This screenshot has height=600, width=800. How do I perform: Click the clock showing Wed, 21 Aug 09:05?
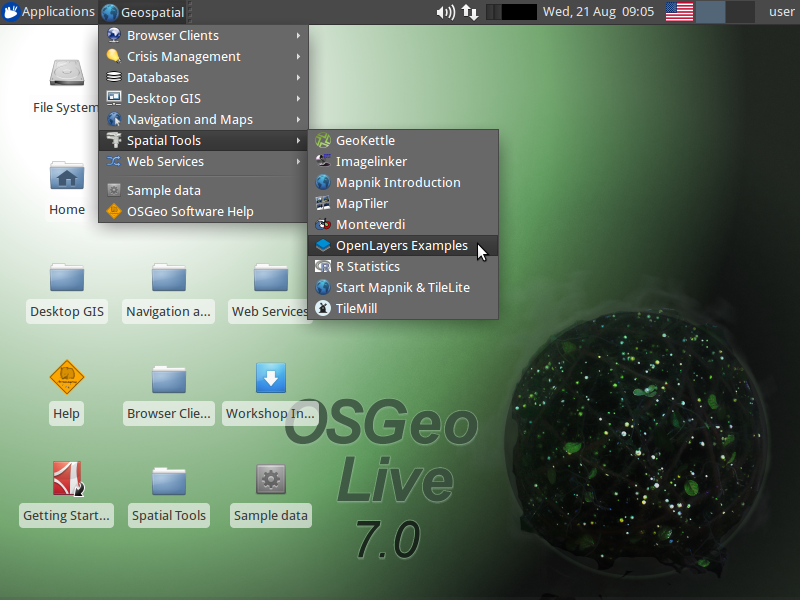pos(598,12)
